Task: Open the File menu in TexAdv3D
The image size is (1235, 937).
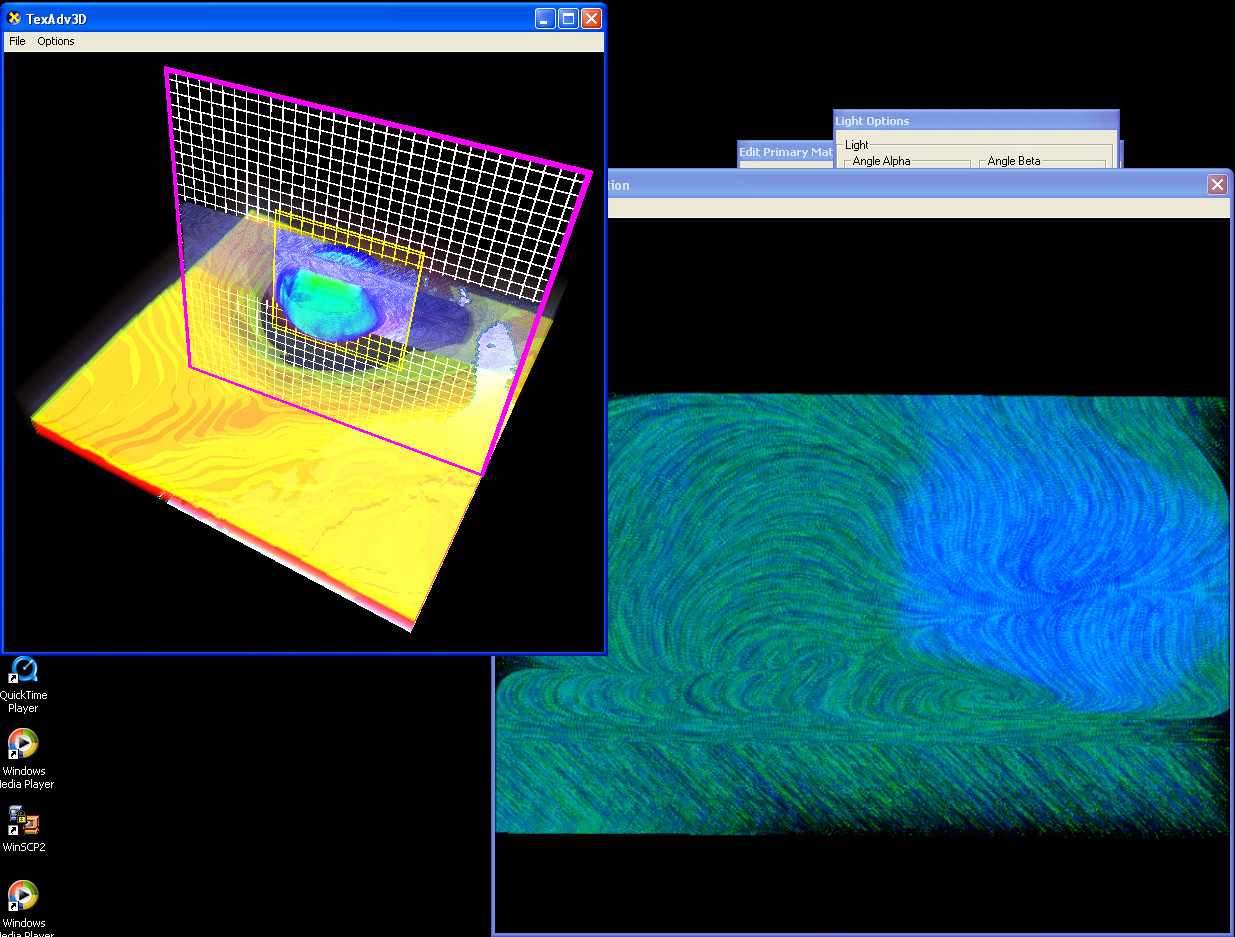Action: [17, 41]
